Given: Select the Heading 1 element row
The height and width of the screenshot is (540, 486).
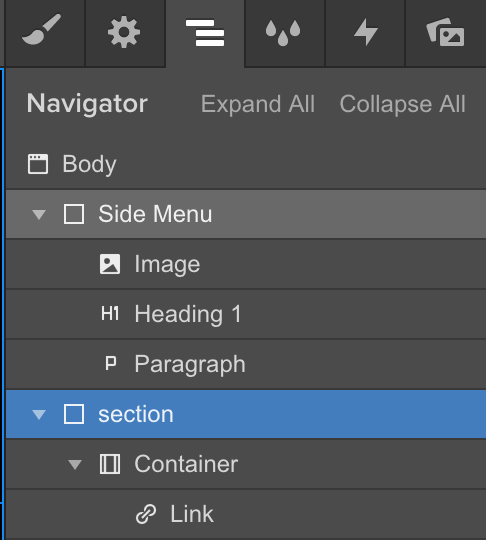Looking at the screenshot, I should 246,314.
